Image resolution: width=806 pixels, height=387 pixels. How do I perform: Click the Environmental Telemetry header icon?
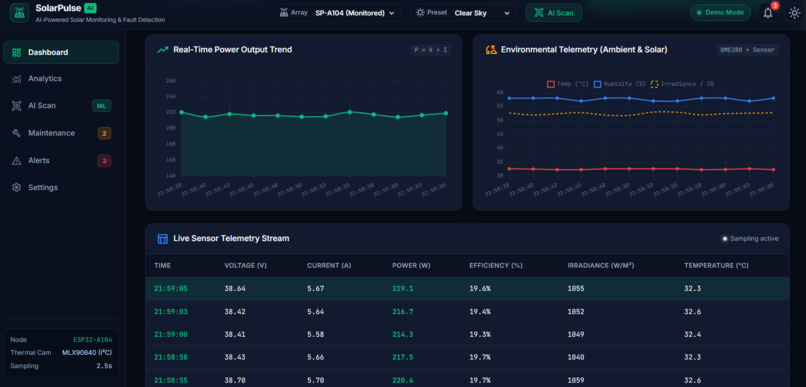click(x=490, y=50)
